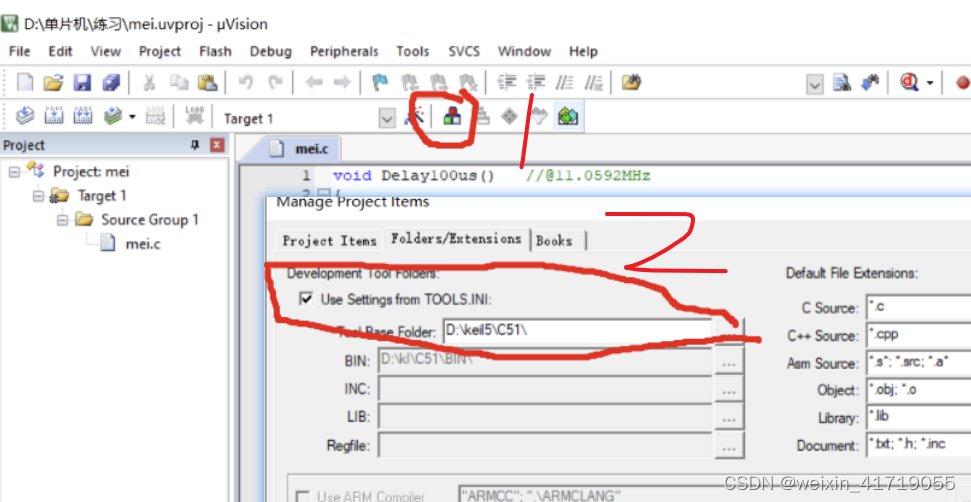Open the Target 1 selection dropdown
The width and height of the screenshot is (971, 502).
click(x=387, y=118)
